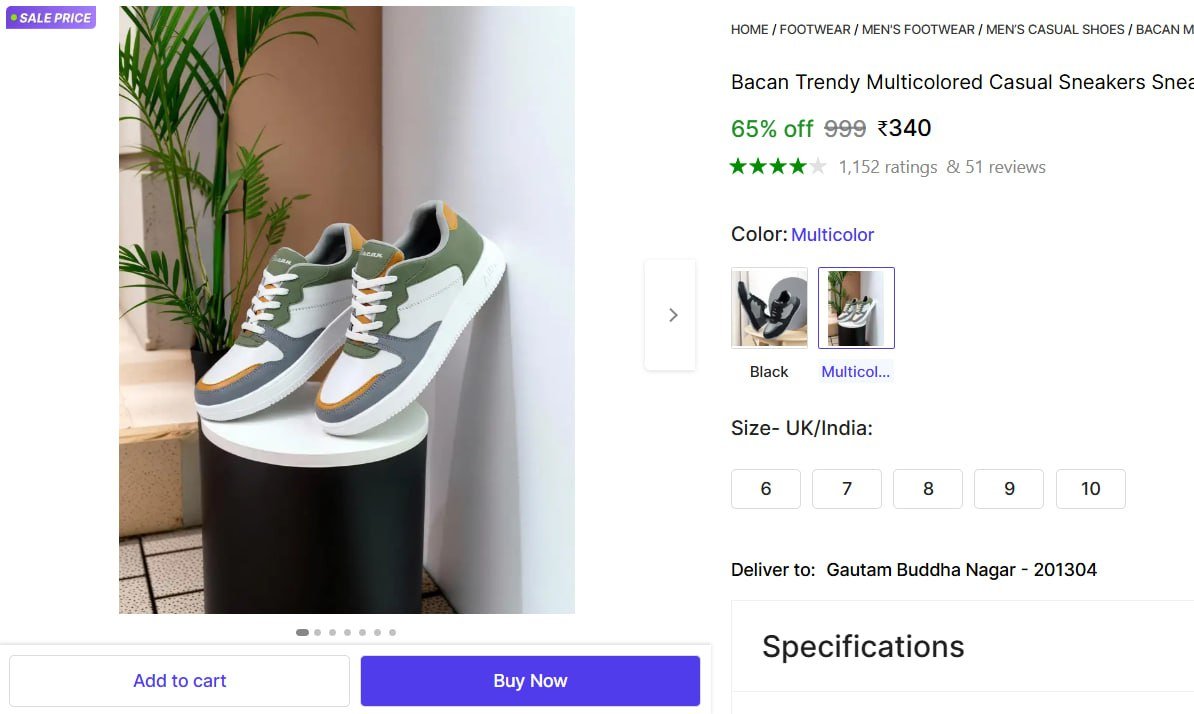Click the SALE PRICE badge
Viewport: 1194px width, 714px height.
(x=51, y=18)
